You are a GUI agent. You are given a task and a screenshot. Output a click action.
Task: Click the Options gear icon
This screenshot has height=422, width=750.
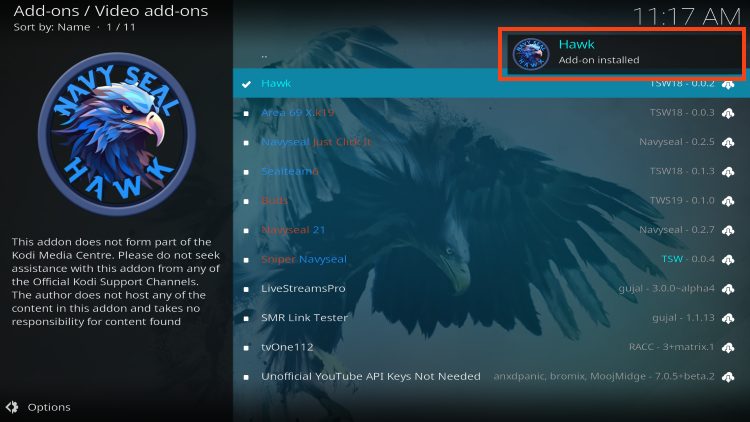[12, 407]
